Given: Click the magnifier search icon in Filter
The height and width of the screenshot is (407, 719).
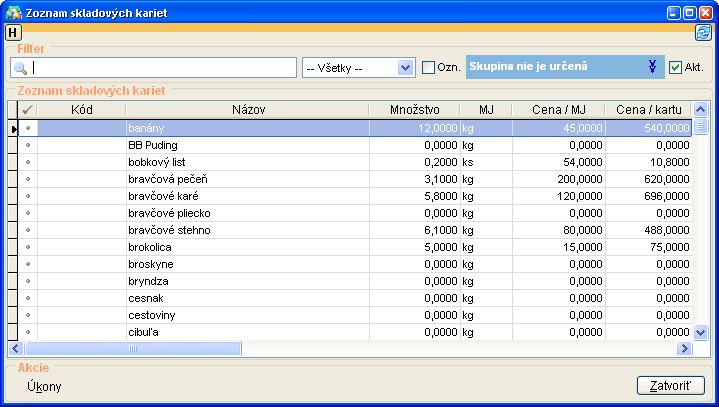Looking at the screenshot, I should 19,68.
